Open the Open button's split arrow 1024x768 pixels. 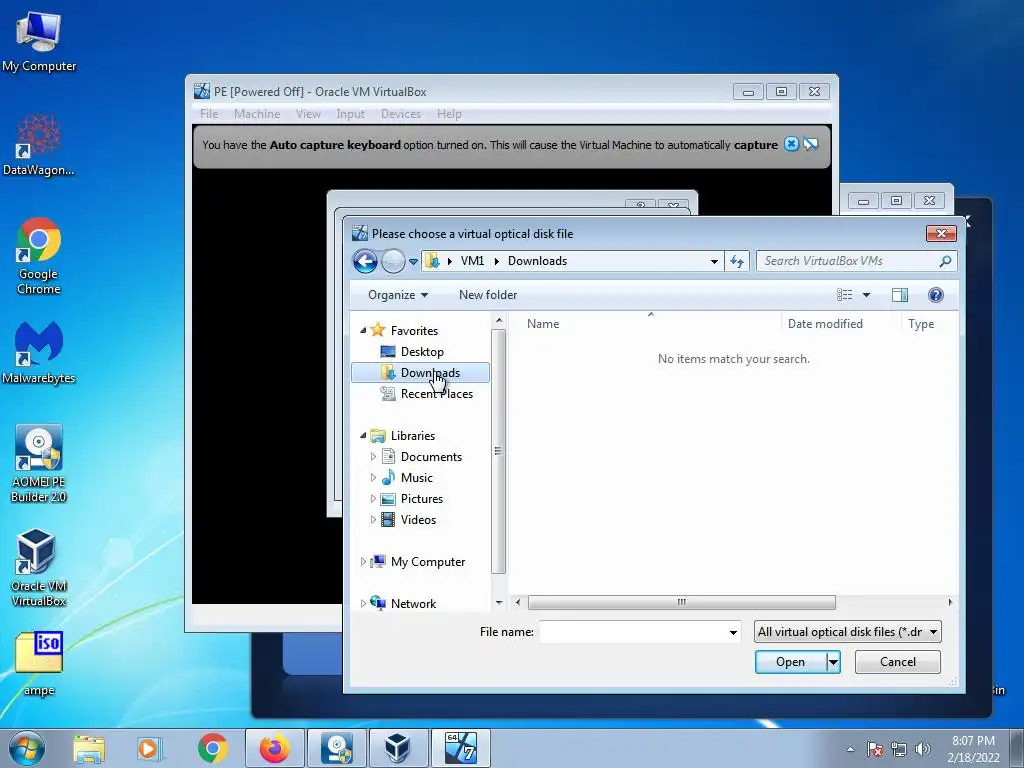833,662
